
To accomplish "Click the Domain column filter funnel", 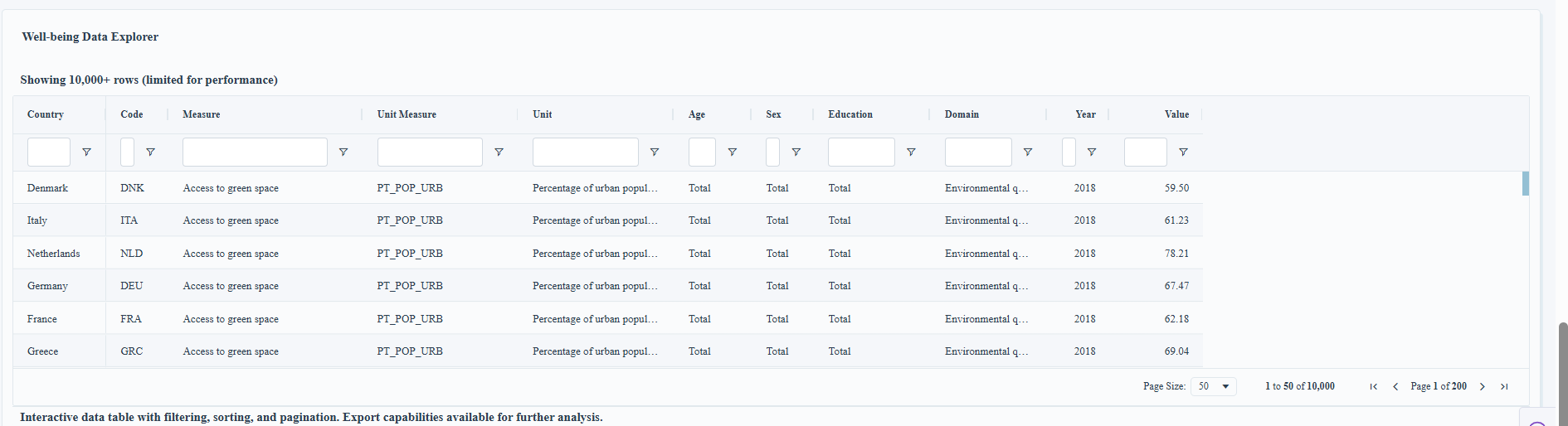I will 1028,152.
